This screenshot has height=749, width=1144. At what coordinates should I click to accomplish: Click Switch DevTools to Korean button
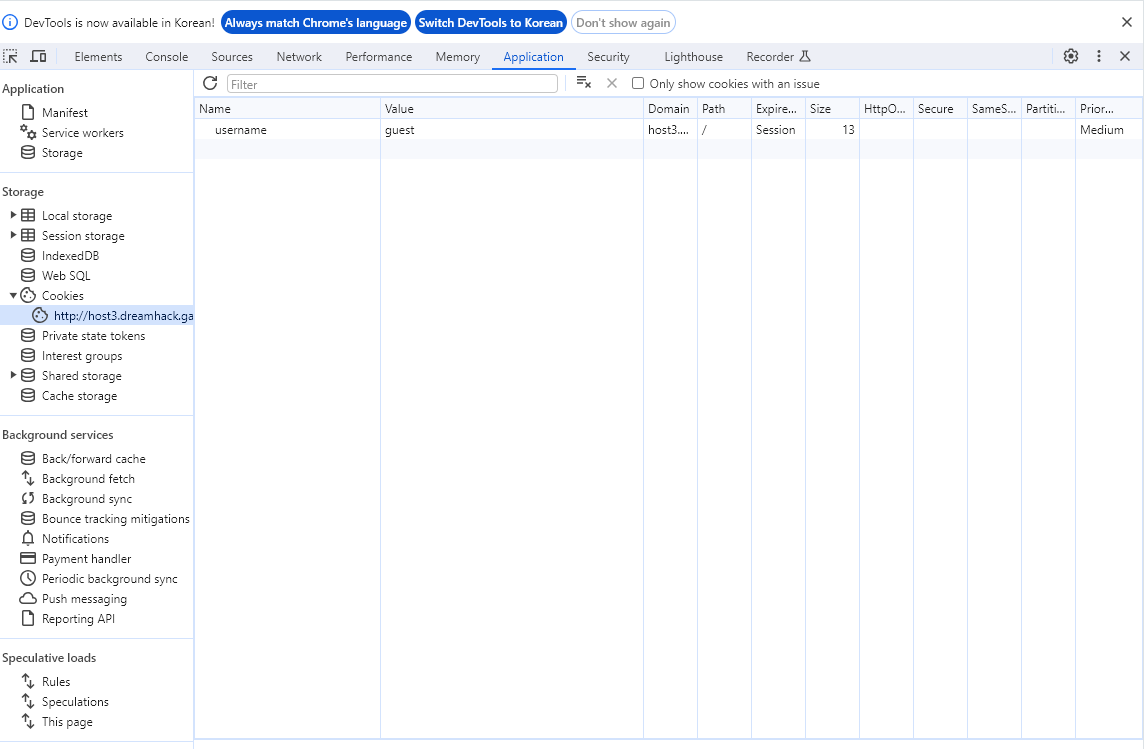click(x=491, y=23)
